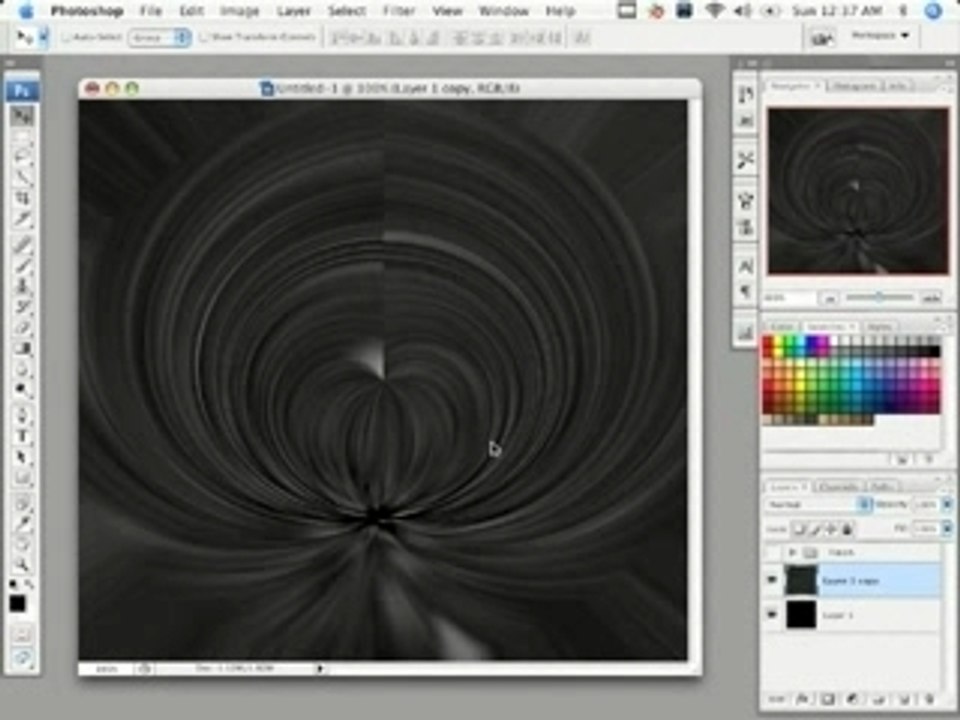The image size is (960, 720).
Task: Enable Show Transform Controls checkbox
Action: 204,38
